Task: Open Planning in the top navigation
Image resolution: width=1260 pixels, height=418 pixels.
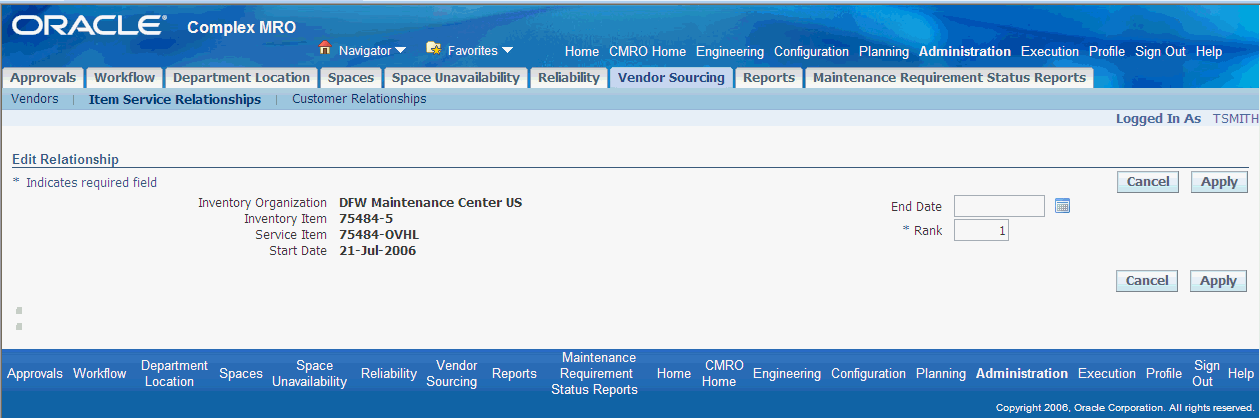Action: (x=884, y=51)
